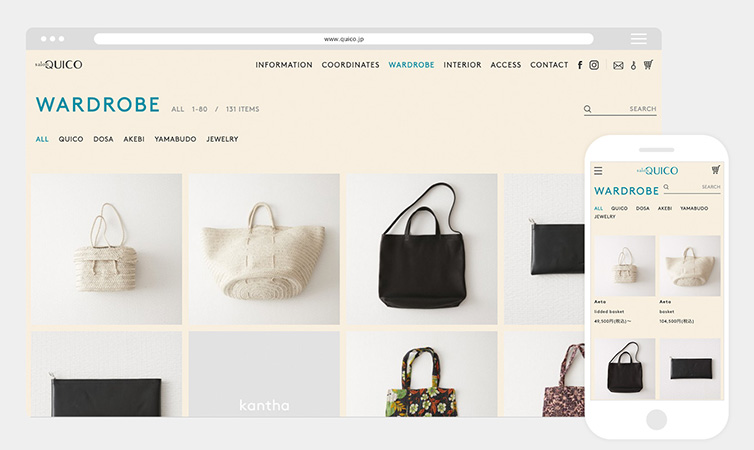Filter by YAMABUDO category on desktop
The image size is (754, 450).
click(x=175, y=139)
